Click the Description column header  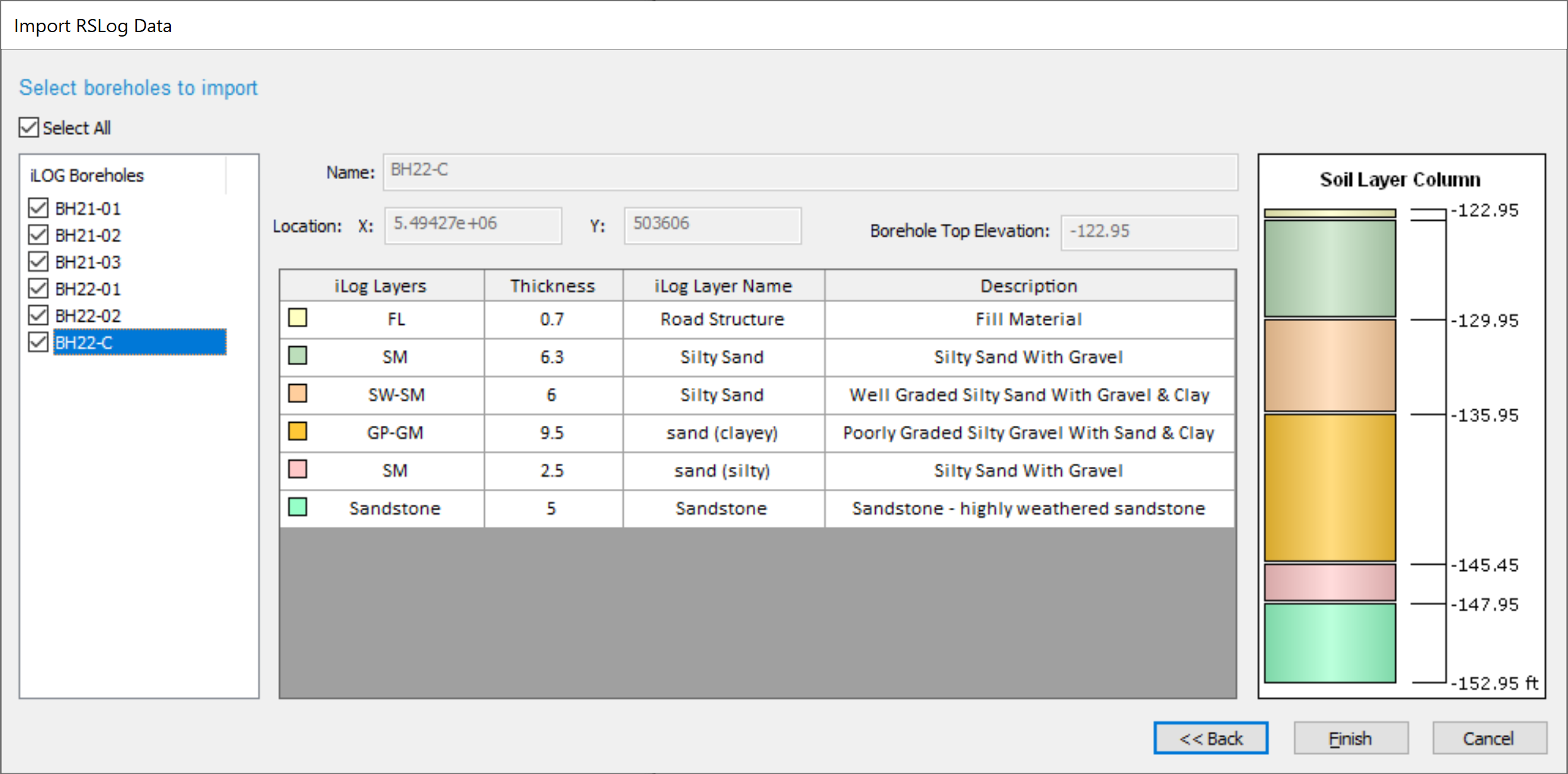[1029, 286]
